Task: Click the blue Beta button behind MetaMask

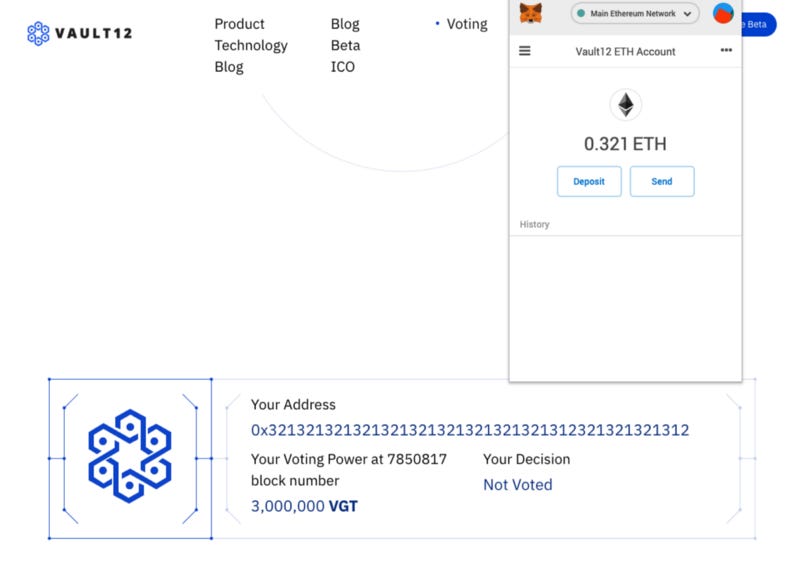Action: pyautogui.click(x=759, y=24)
